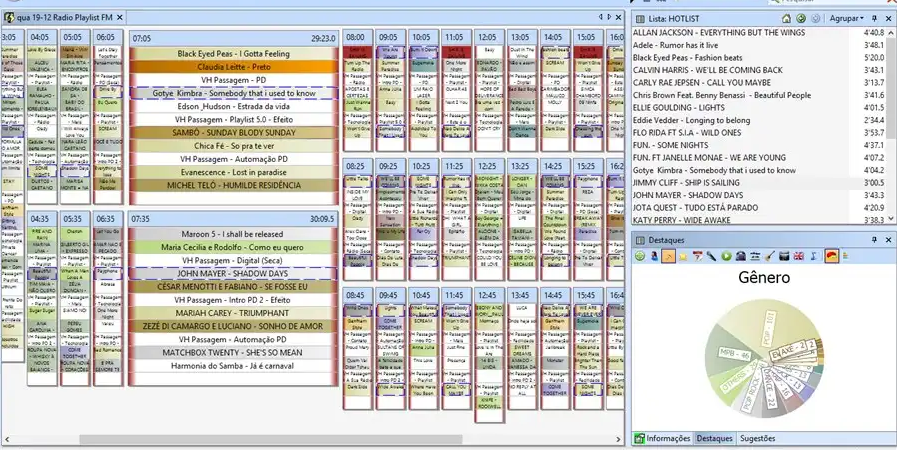
Task: Click the scrollbar left arrow under the playlist grid
Action: coord(7,439)
